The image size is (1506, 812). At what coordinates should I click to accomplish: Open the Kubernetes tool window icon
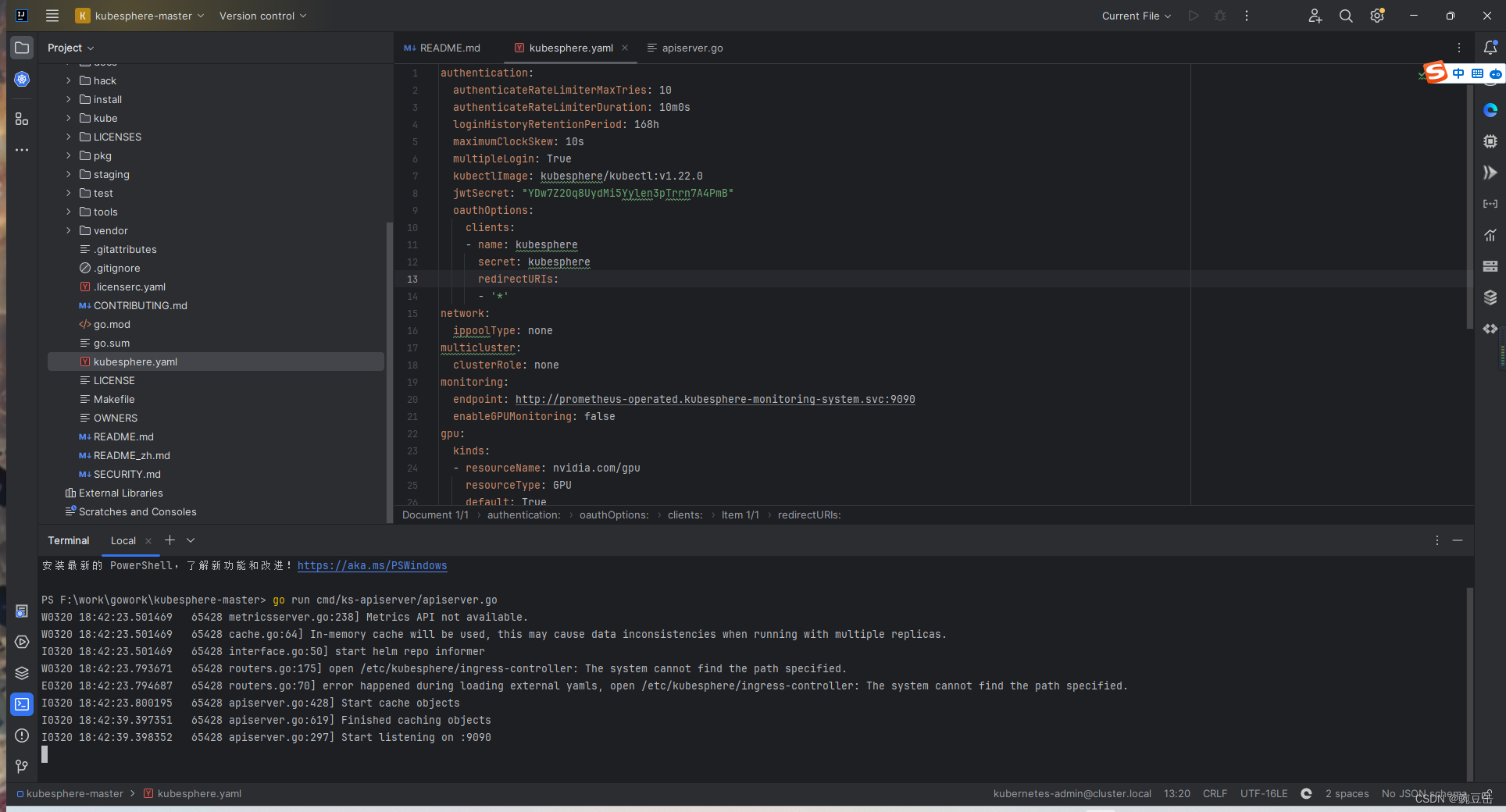pos(22,79)
